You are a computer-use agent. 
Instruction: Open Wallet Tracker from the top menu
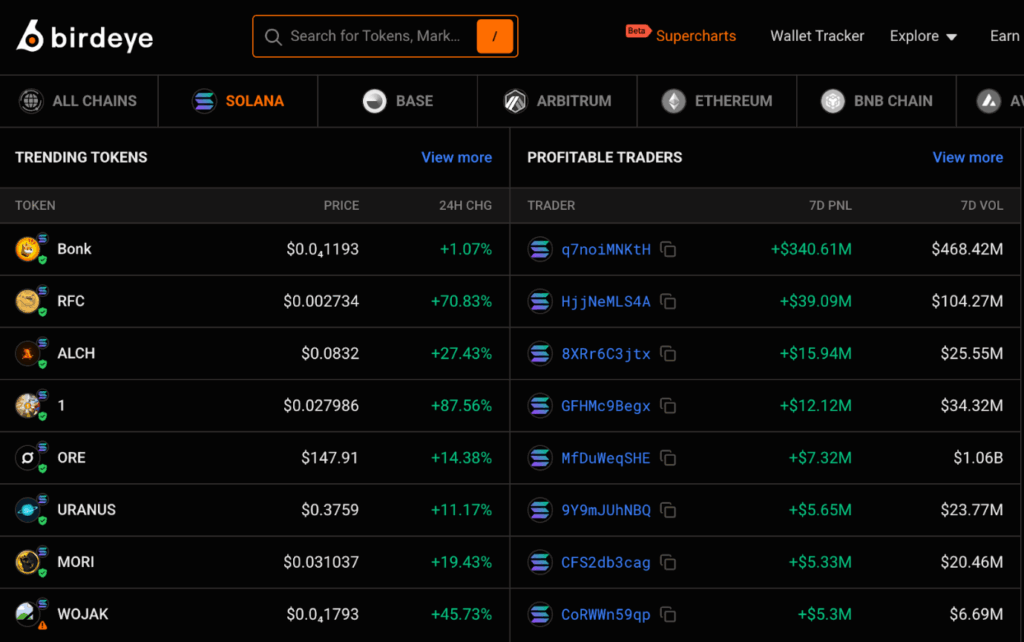(817, 36)
